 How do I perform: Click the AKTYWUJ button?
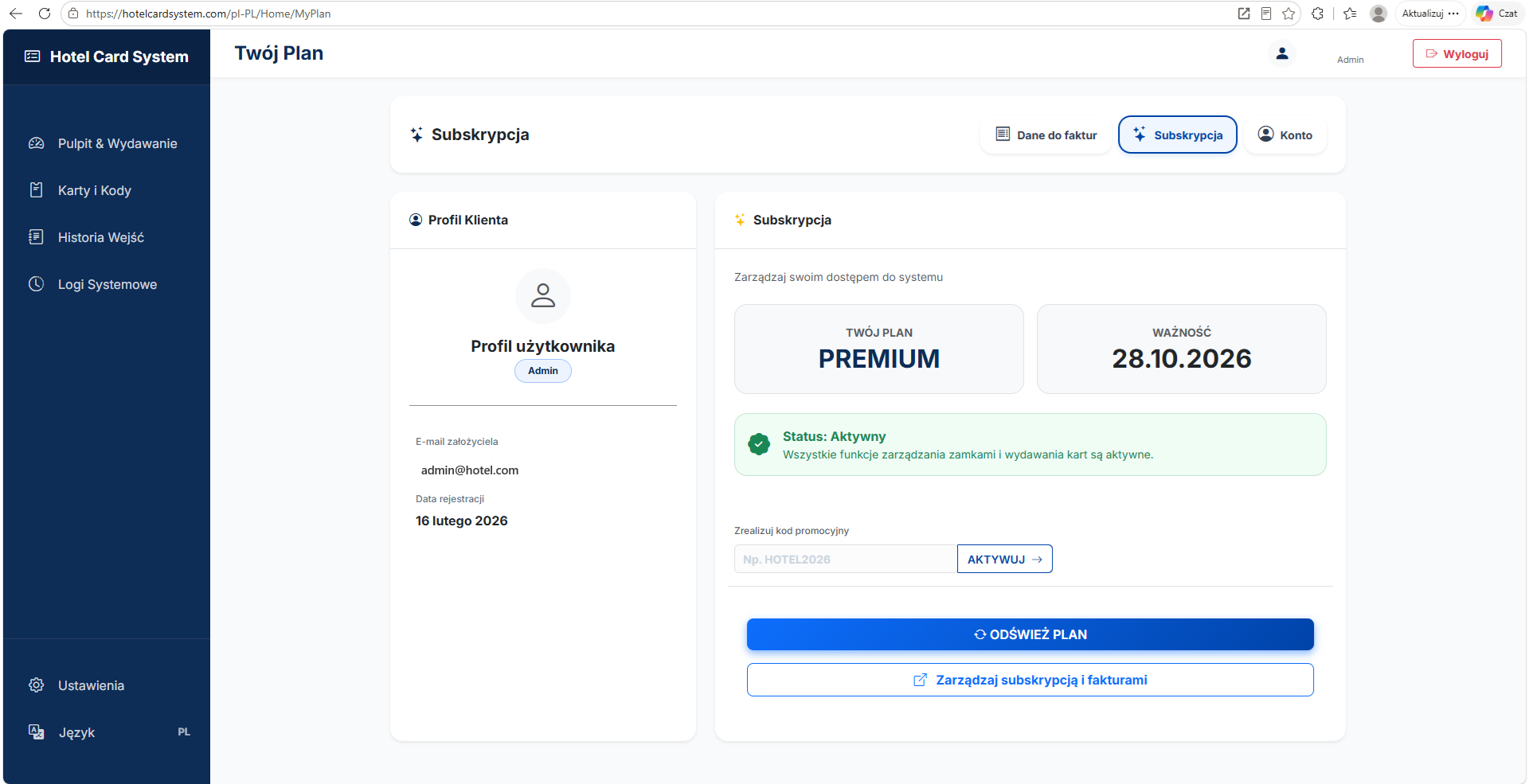(1005, 559)
